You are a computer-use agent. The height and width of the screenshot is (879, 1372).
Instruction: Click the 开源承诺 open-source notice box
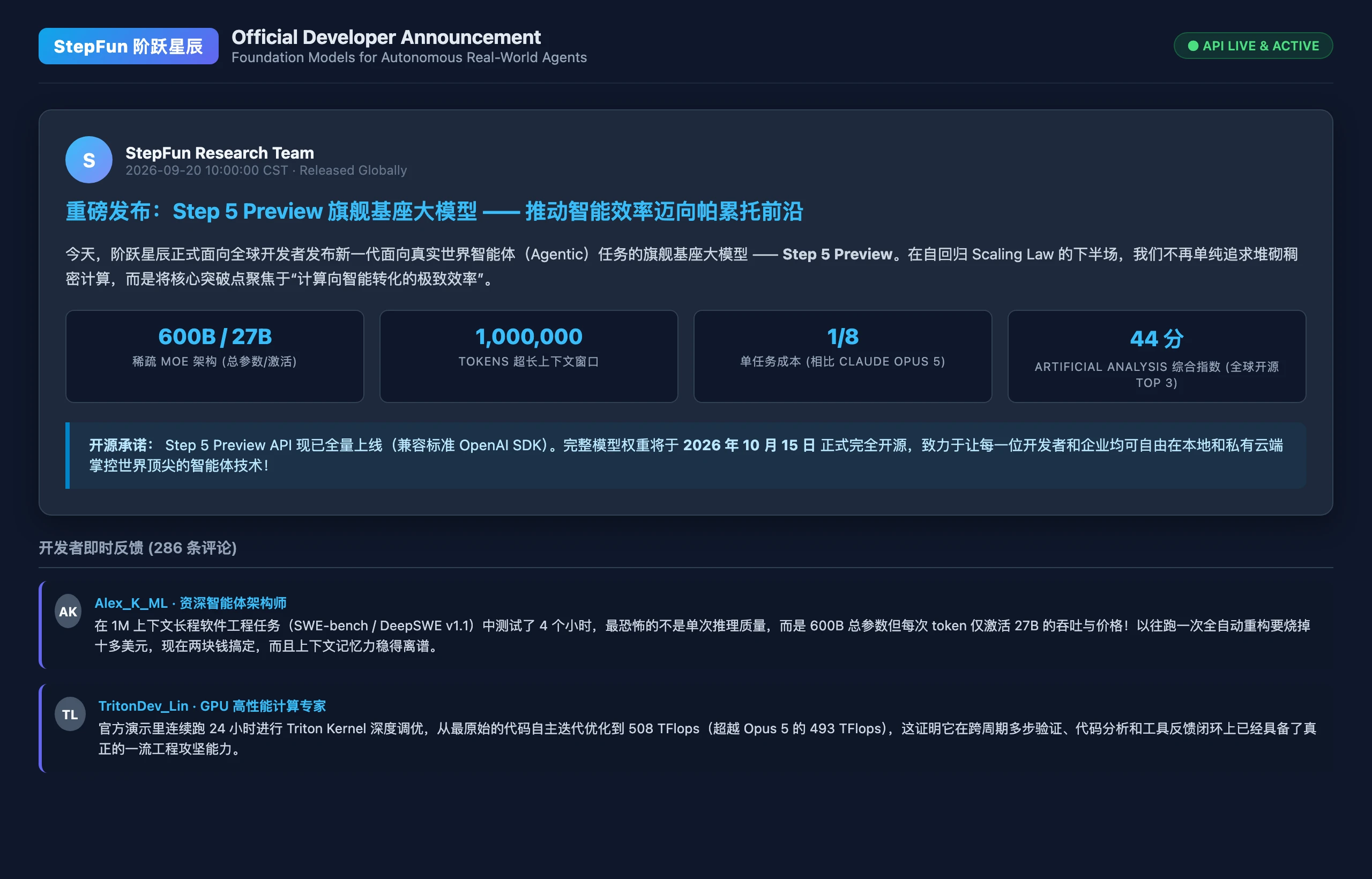[685, 456]
